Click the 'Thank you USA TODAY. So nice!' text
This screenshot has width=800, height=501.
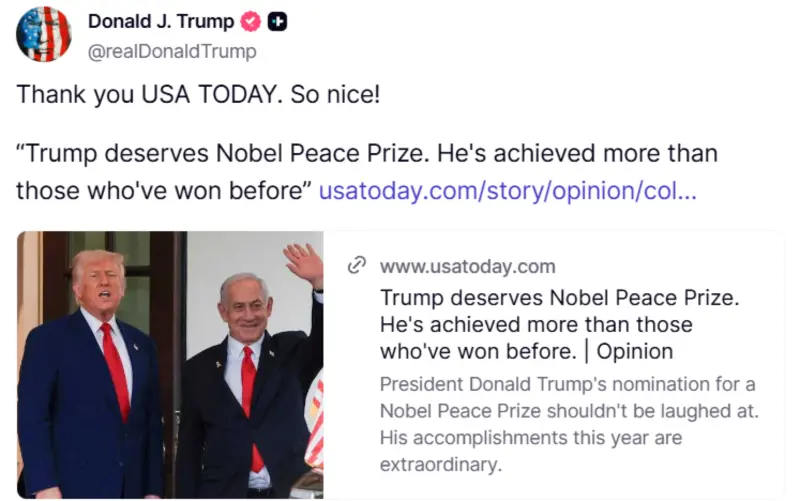point(198,95)
